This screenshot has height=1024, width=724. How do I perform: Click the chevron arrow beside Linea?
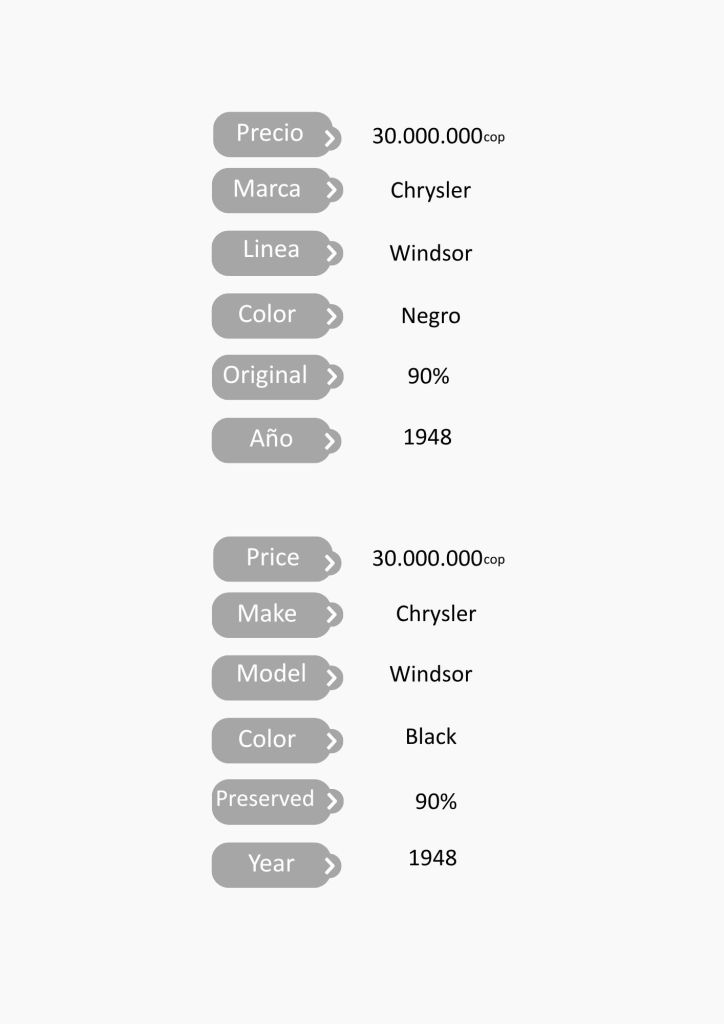coord(332,254)
